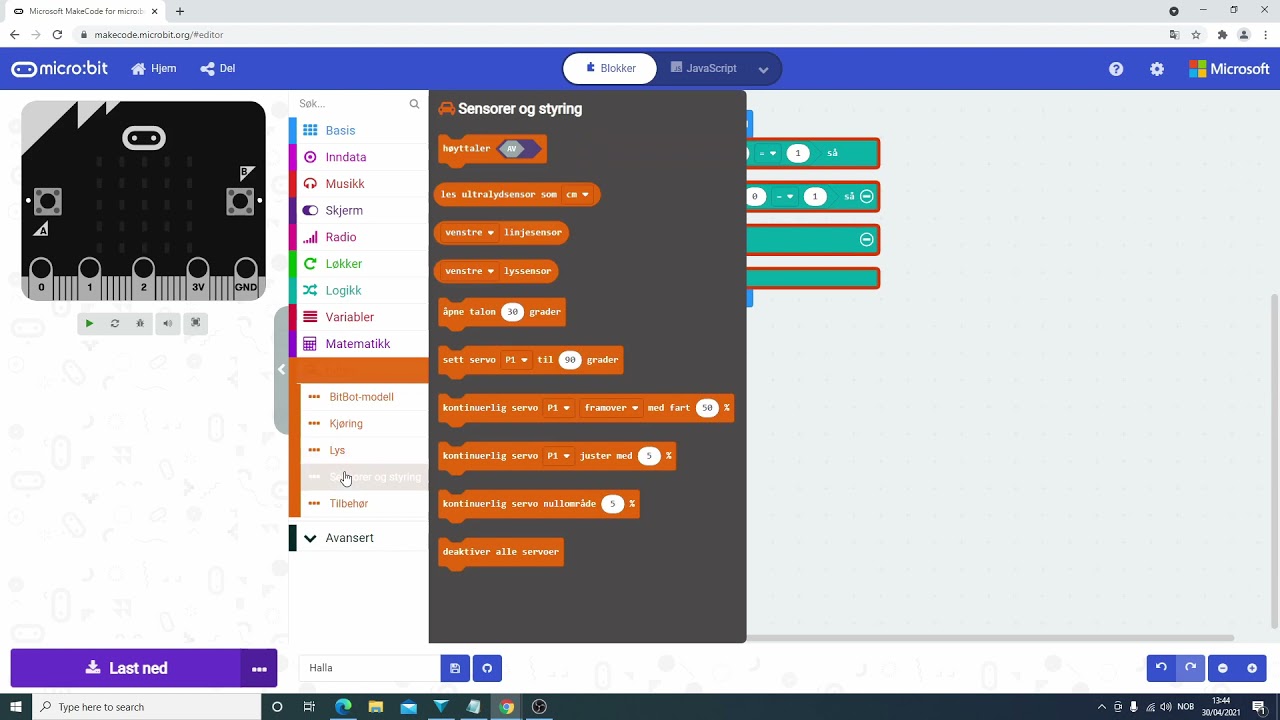
Task: Open the Skjerm category
Action: pos(360,211)
